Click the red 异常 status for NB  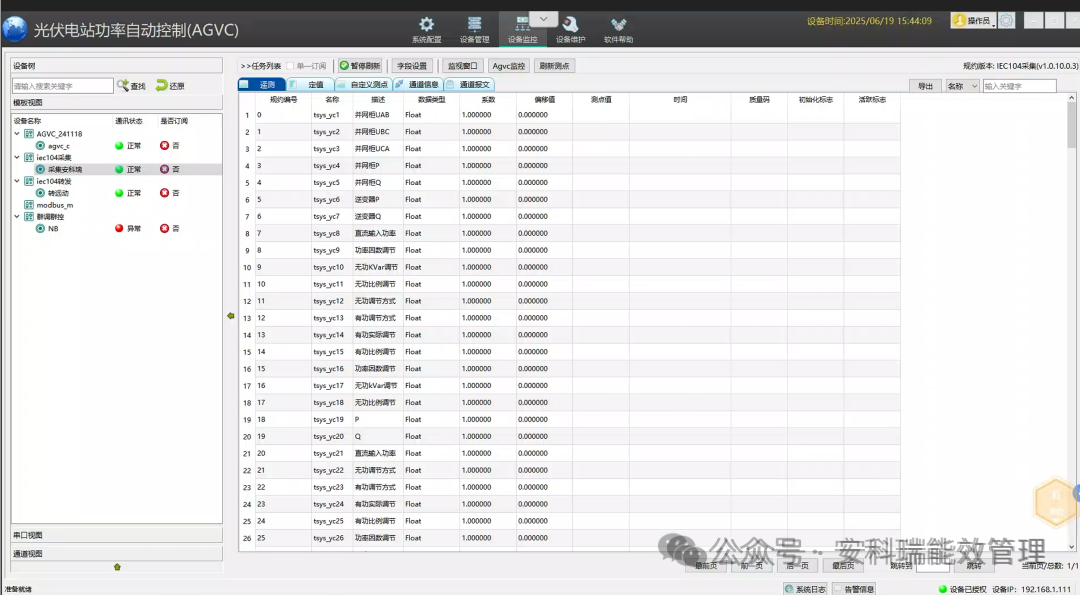pos(128,229)
